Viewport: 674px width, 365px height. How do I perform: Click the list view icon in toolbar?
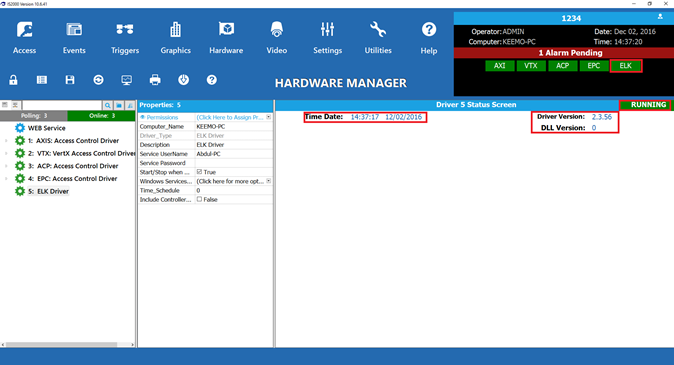[42, 80]
